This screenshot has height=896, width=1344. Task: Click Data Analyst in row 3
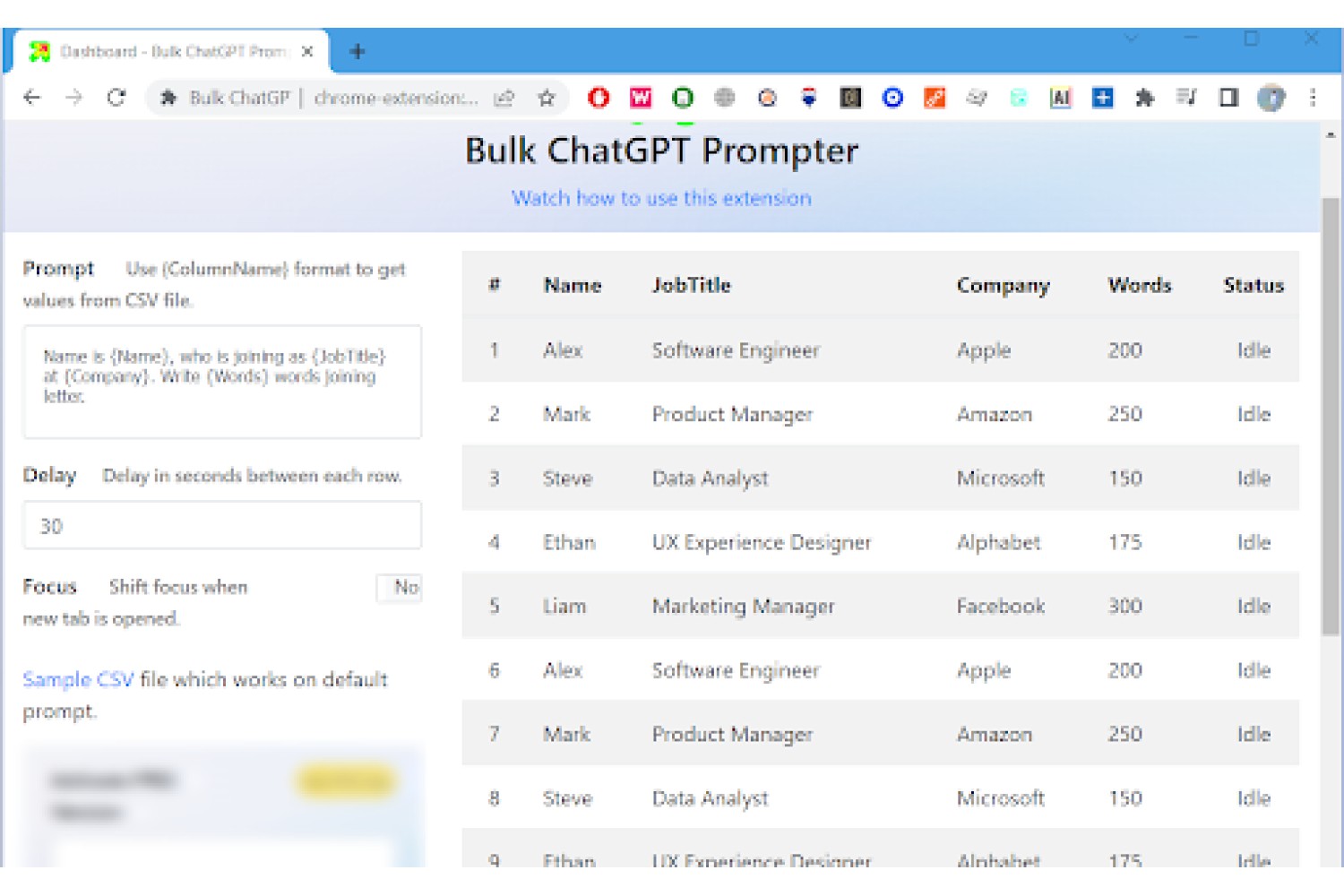coord(711,479)
